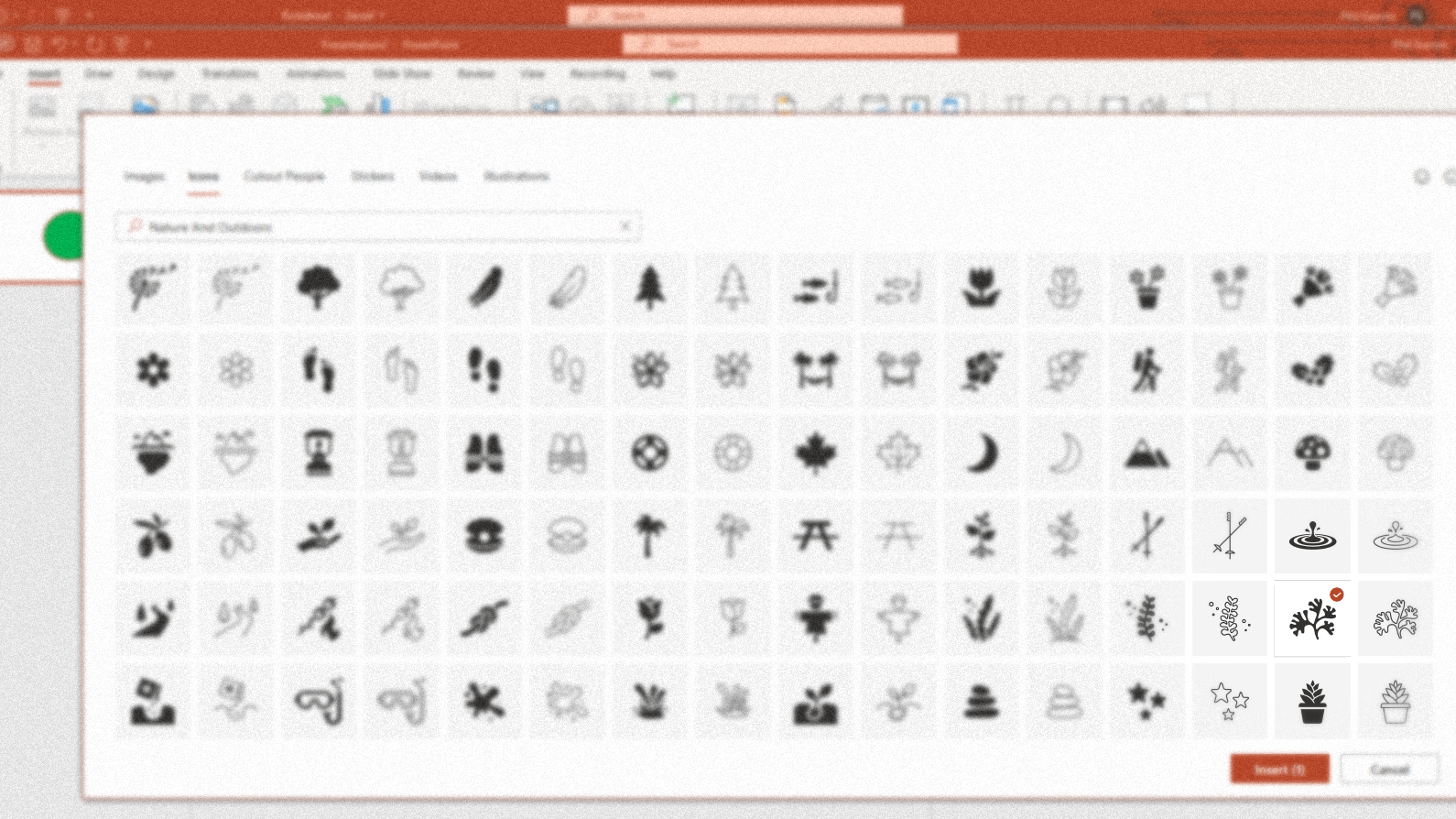Select the filled mushroom icon
This screenshot has width=1456, height=819.
[1311, 453]
